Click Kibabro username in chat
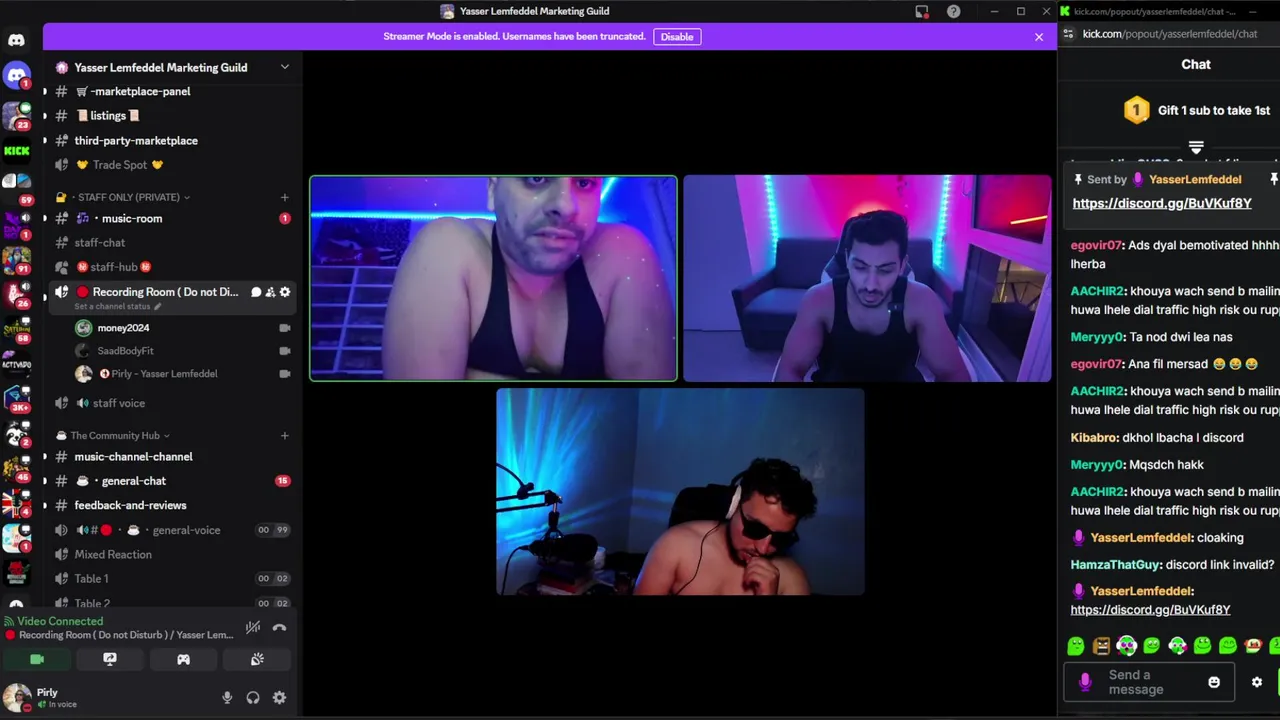This screenshot has width=1280, height=720. click(x=1094, y=438)
